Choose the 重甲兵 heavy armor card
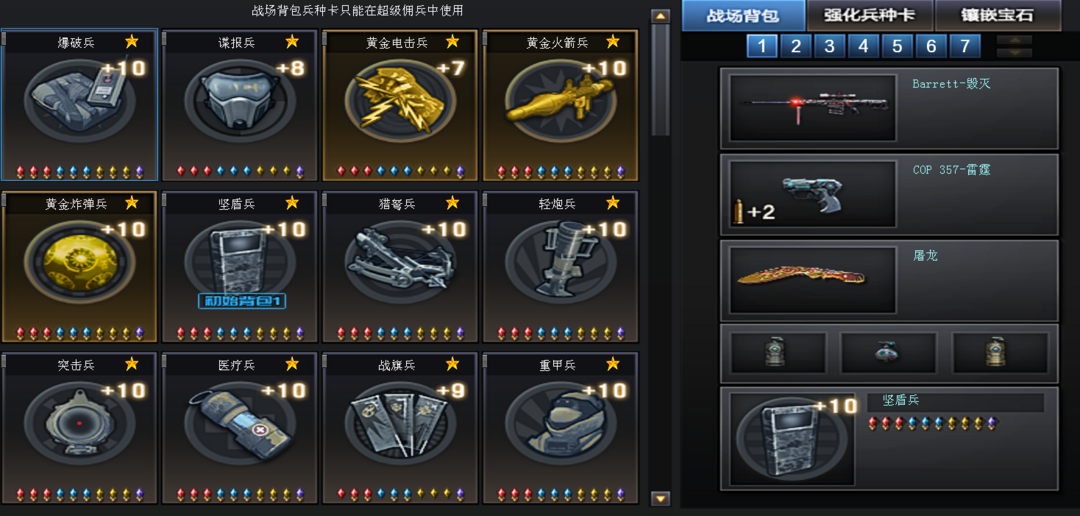1080x516 pixels. point(560,428)
